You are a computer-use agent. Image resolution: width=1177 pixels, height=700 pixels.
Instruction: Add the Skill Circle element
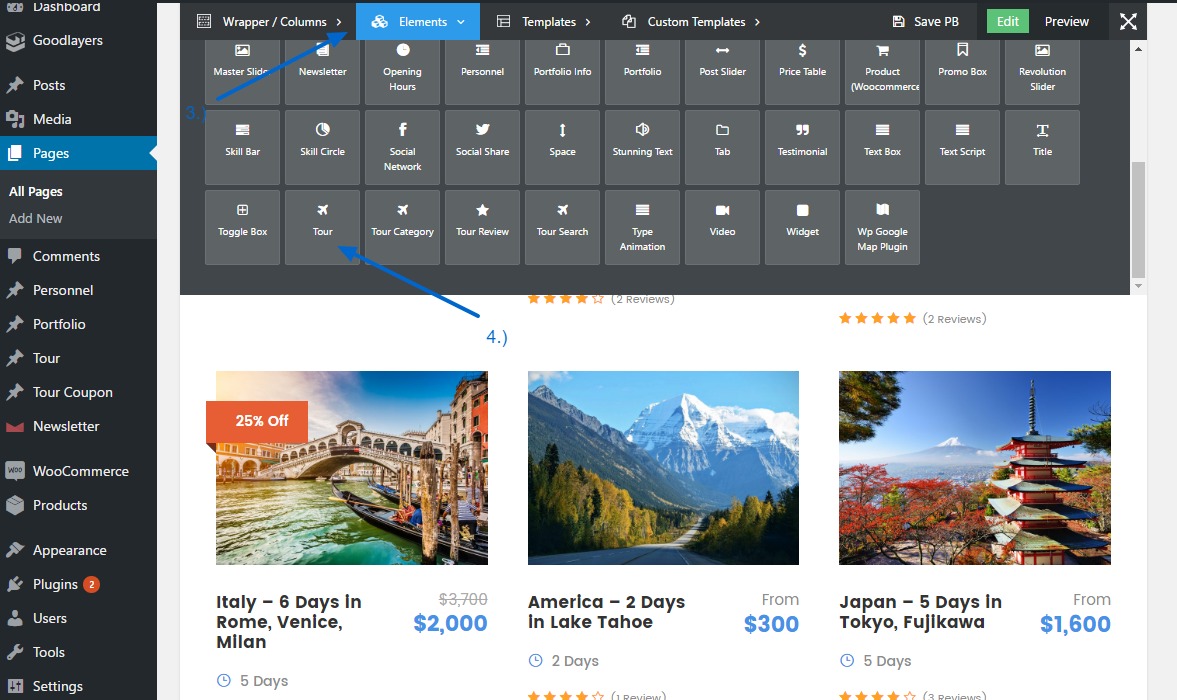[322, 147]
